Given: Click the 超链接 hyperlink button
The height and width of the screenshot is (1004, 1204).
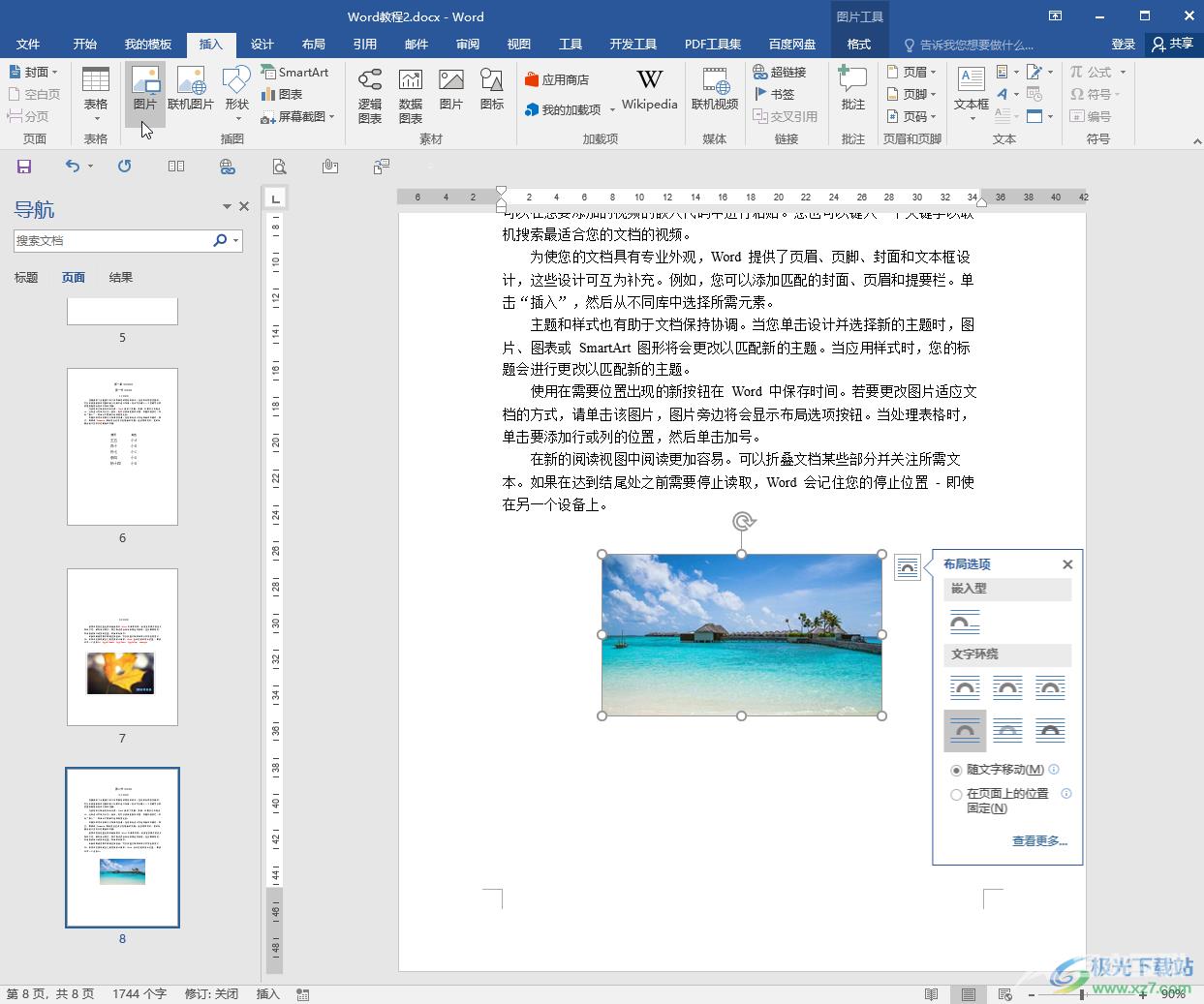Looking at the screenshot, I should 780,72.
